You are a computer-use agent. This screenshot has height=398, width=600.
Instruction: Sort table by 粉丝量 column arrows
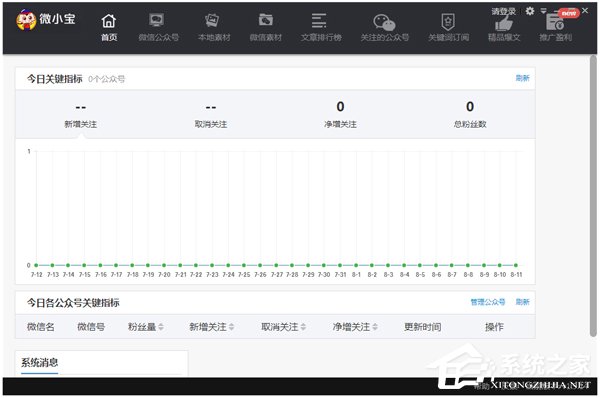point(161,327)
